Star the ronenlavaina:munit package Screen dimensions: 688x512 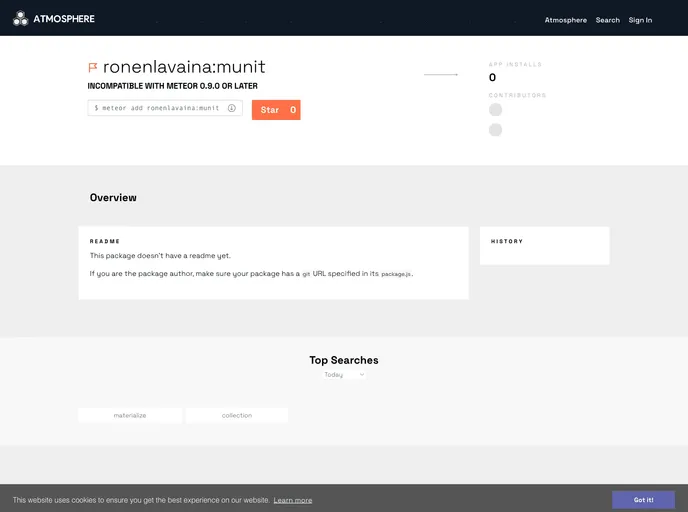tap(276, 110)
